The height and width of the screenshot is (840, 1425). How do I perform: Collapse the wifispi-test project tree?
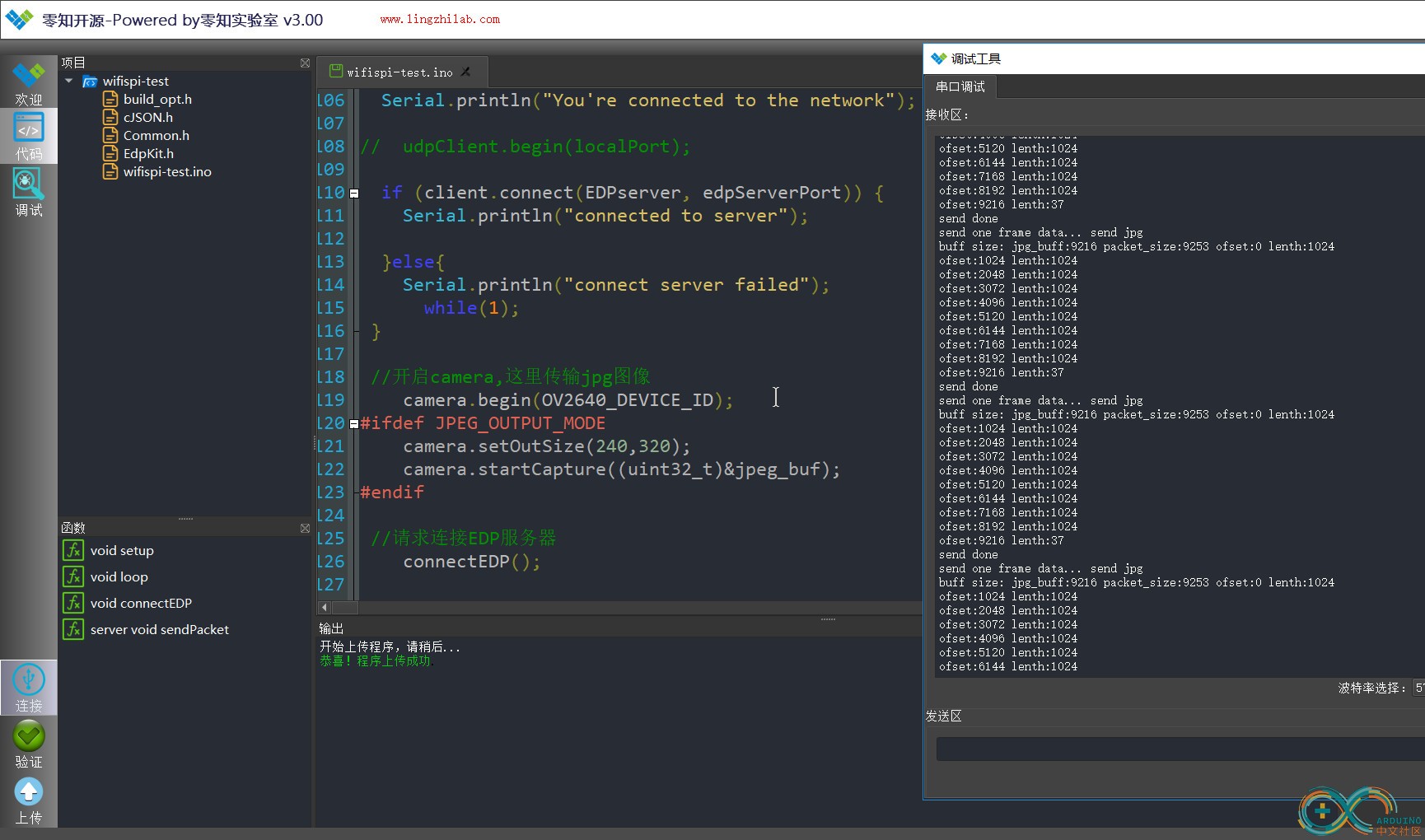coord(69,81)
